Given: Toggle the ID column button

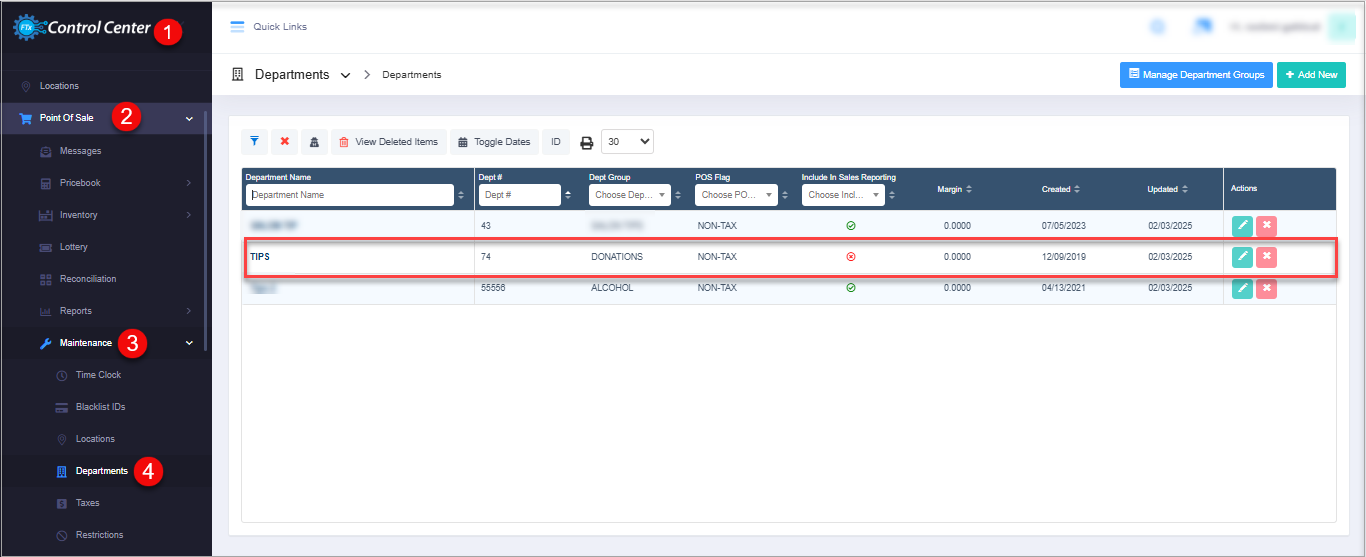Looking at the screenshot, I should click(555, 142).
